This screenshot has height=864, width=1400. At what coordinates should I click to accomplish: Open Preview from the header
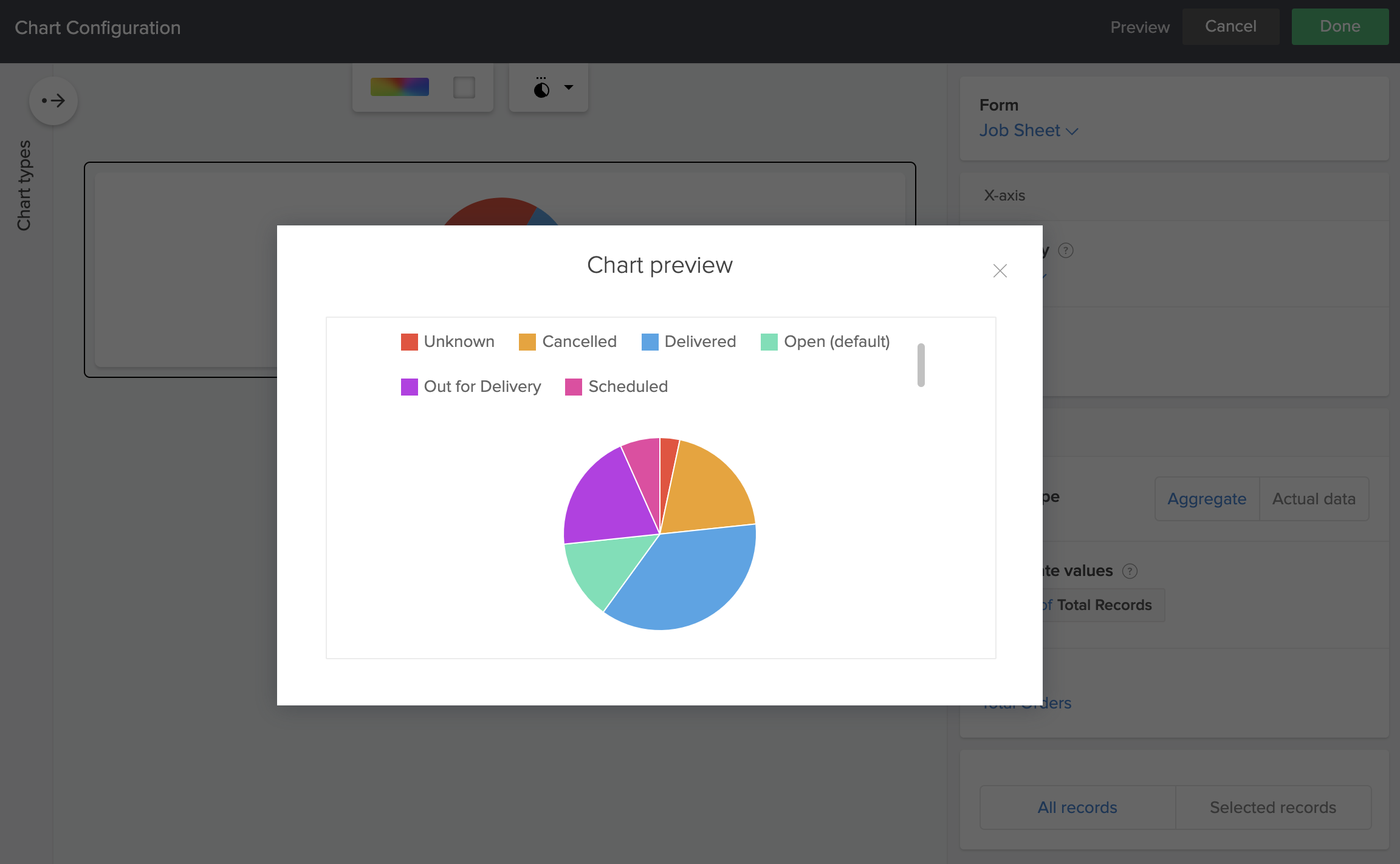point(1140,27)
